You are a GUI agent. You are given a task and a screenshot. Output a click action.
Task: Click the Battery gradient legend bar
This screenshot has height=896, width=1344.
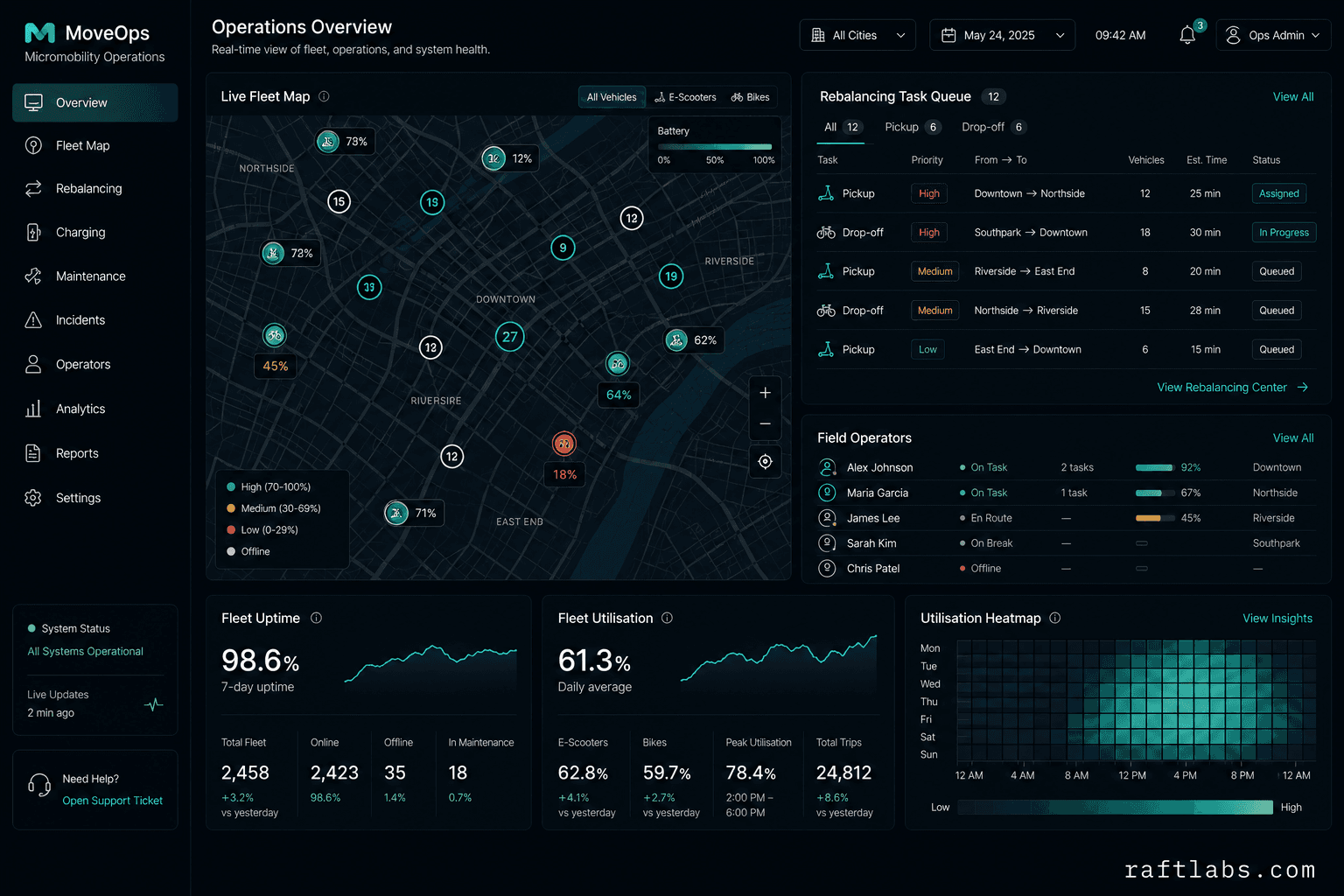[715, 146]
